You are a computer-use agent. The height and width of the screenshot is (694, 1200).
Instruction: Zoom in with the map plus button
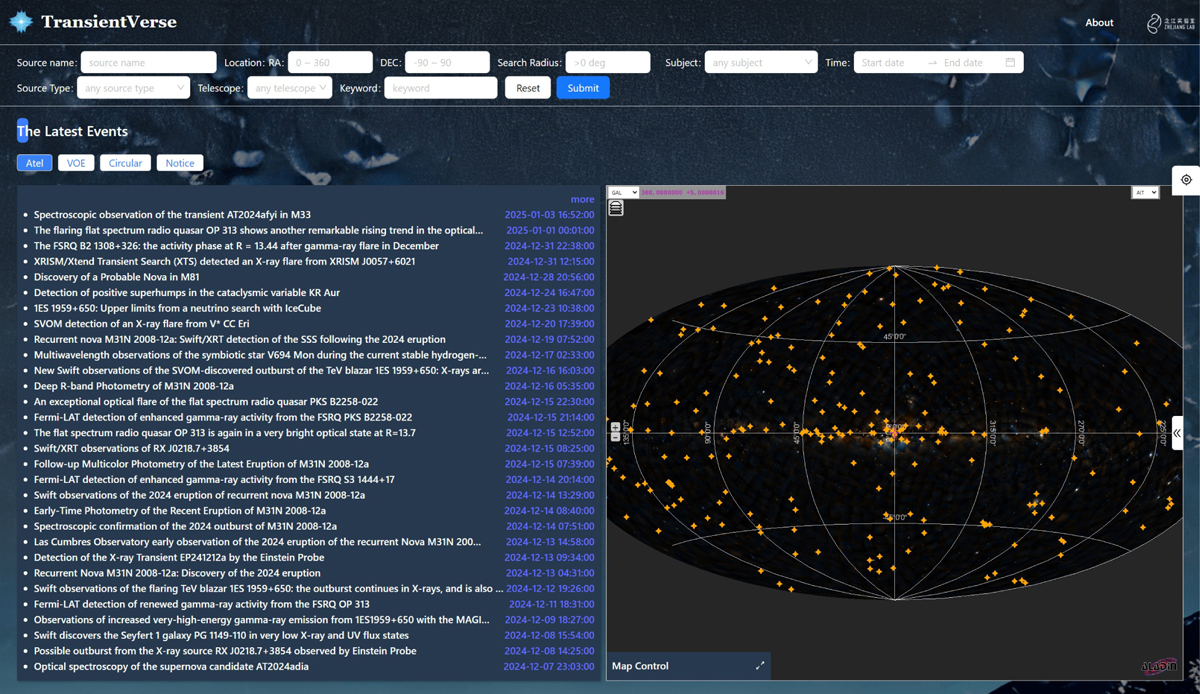point(615,428)
